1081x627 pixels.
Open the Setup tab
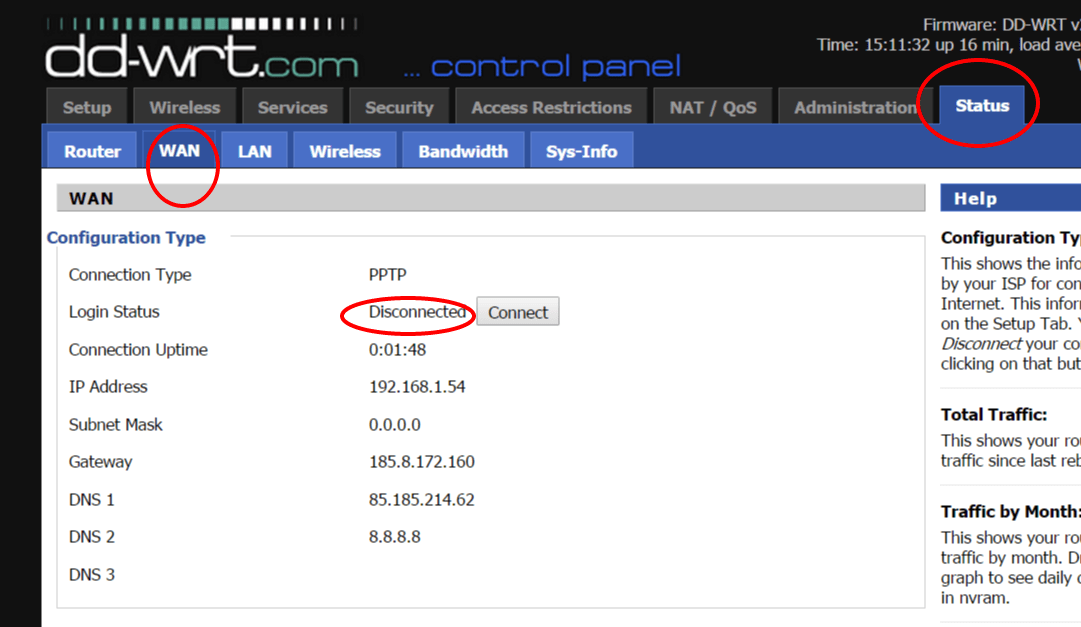(87, 107)
